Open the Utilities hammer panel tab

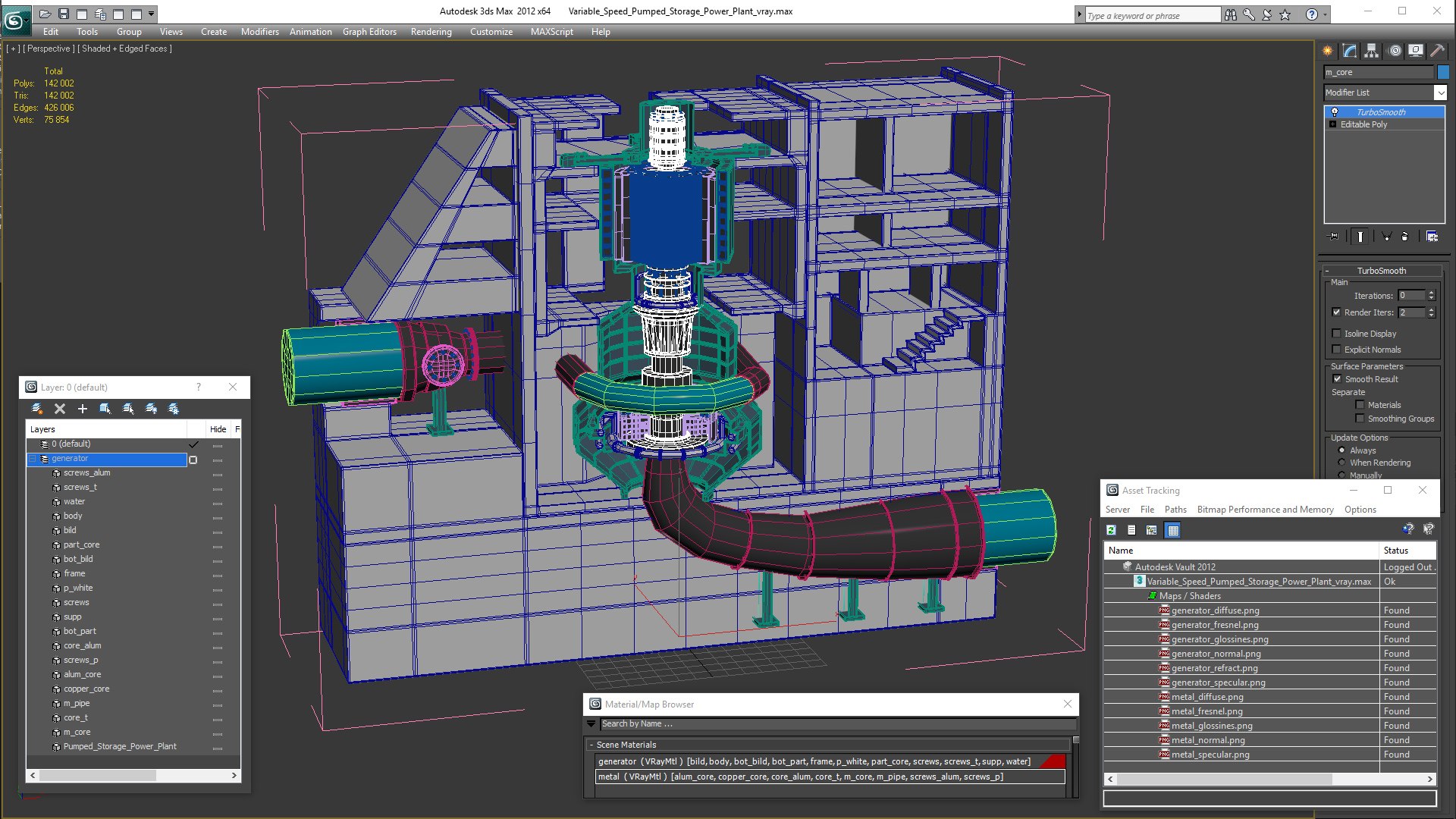pos(1437,51)
